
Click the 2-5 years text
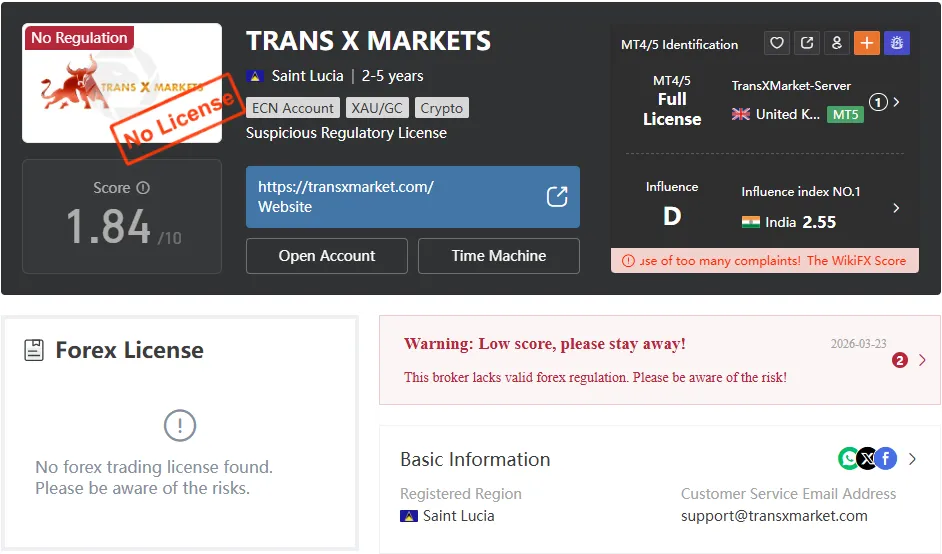pos(392,76)
